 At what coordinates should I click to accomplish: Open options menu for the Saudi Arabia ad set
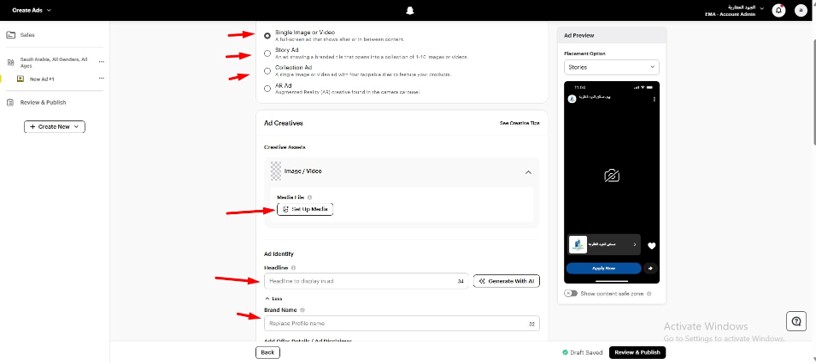point(101,62)
